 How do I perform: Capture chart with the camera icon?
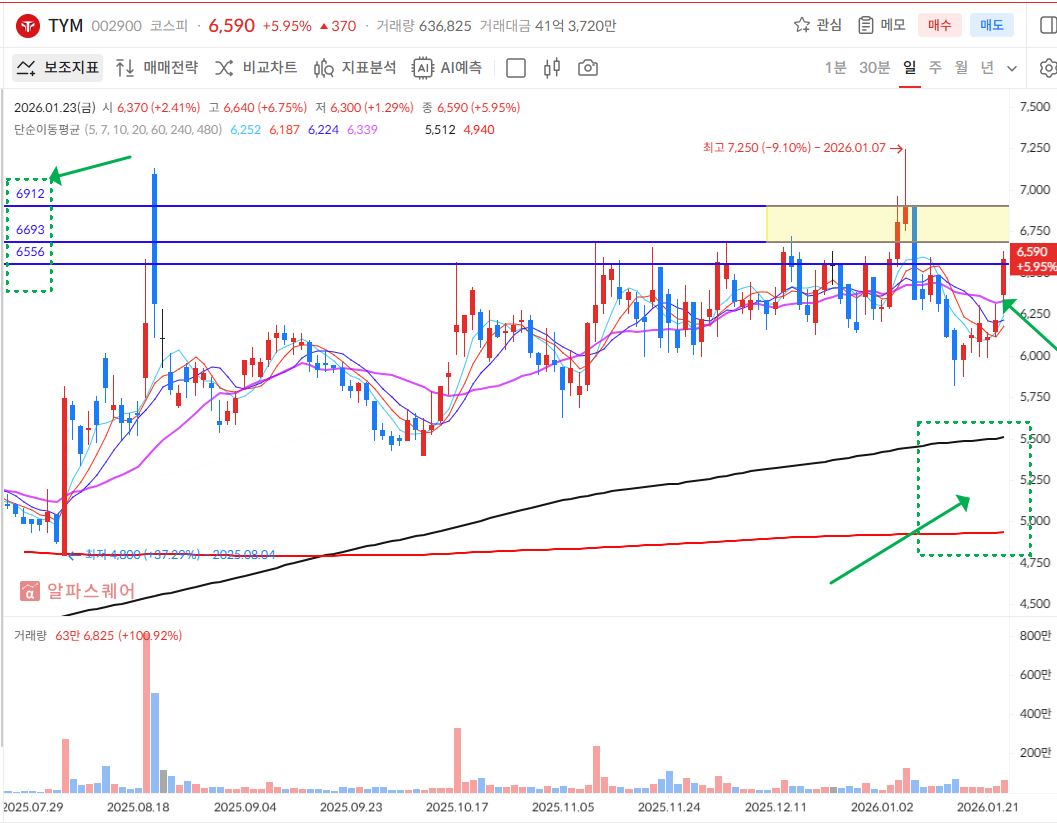pyautogui.click(x=588, y=68)
